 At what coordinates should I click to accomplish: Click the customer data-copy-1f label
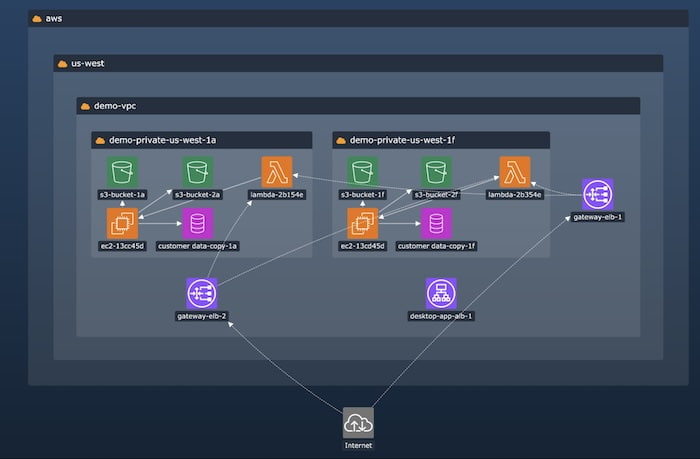point(437,246)
